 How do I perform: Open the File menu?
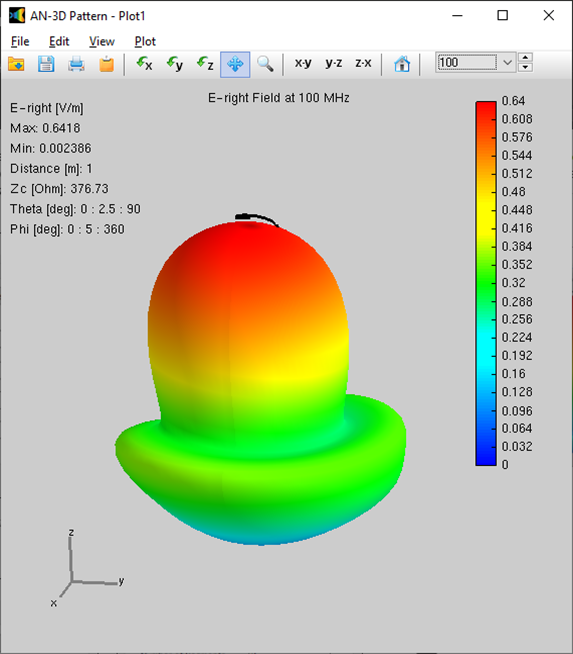(20, 41)
